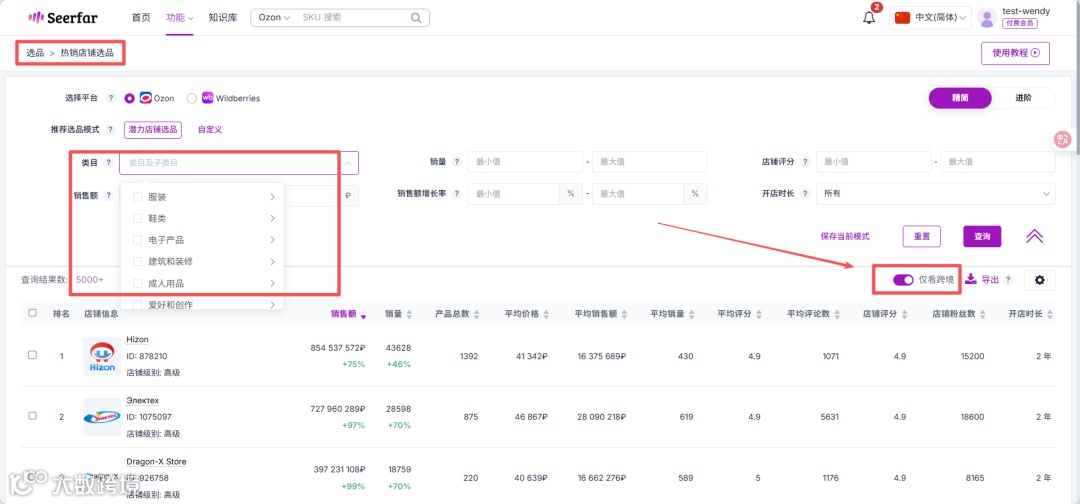This screenshot has height=504, width=1080.
Task: Click the 选品 breadcrumb link
Action: [35, 53]
